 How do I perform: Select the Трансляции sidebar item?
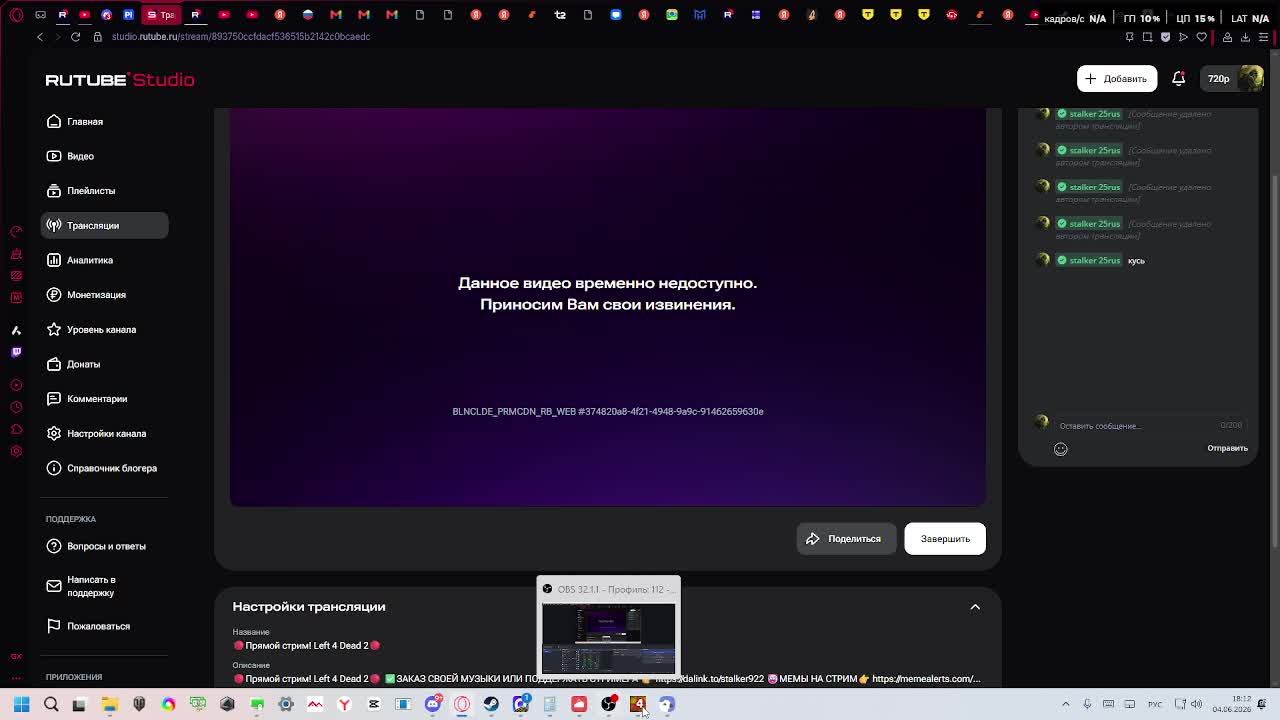pos(104,225)
